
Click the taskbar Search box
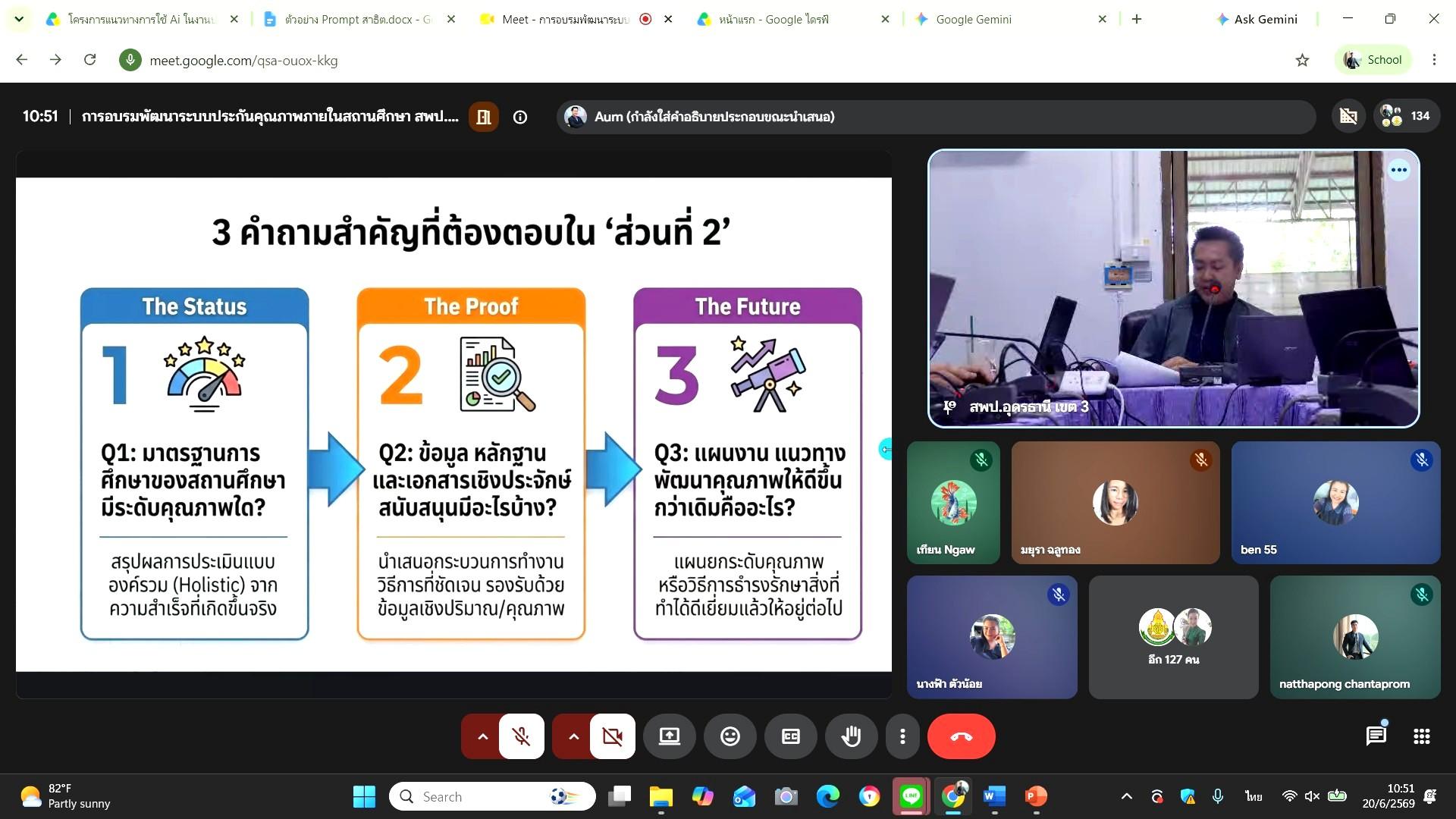pyautogui.click(x=493, y=796)
